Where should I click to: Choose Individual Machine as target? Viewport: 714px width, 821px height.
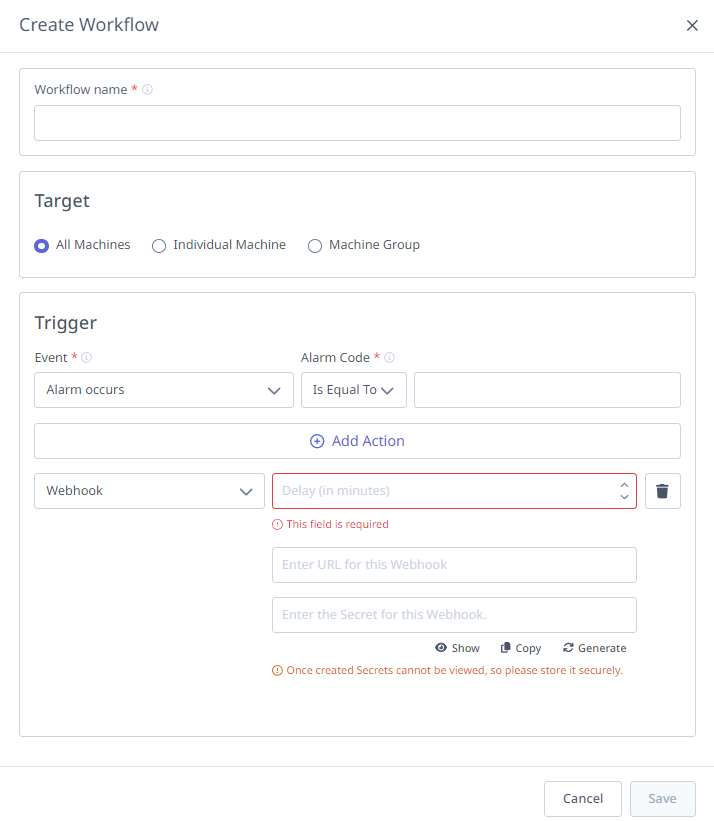tap(159, 246)
